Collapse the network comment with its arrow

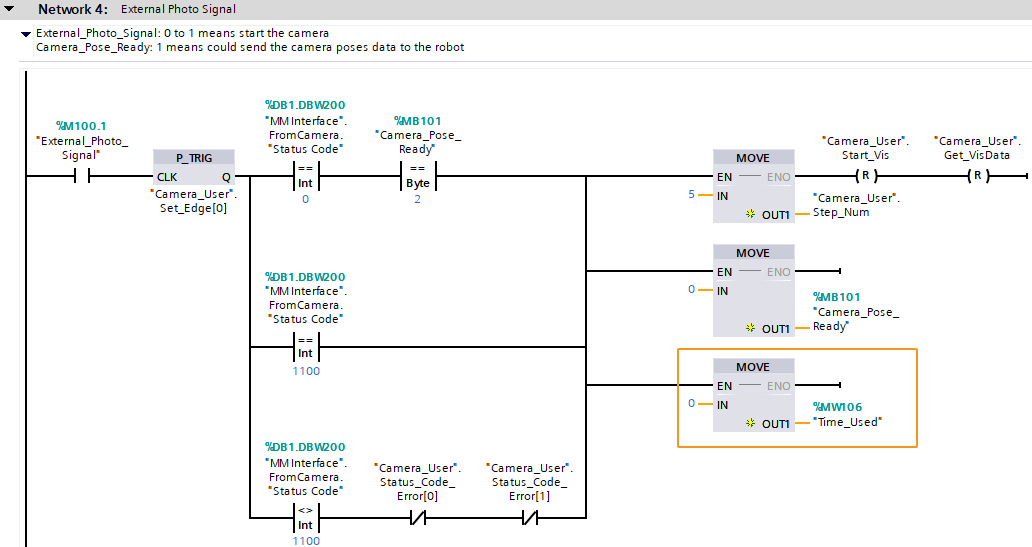[x=26, y=34]
